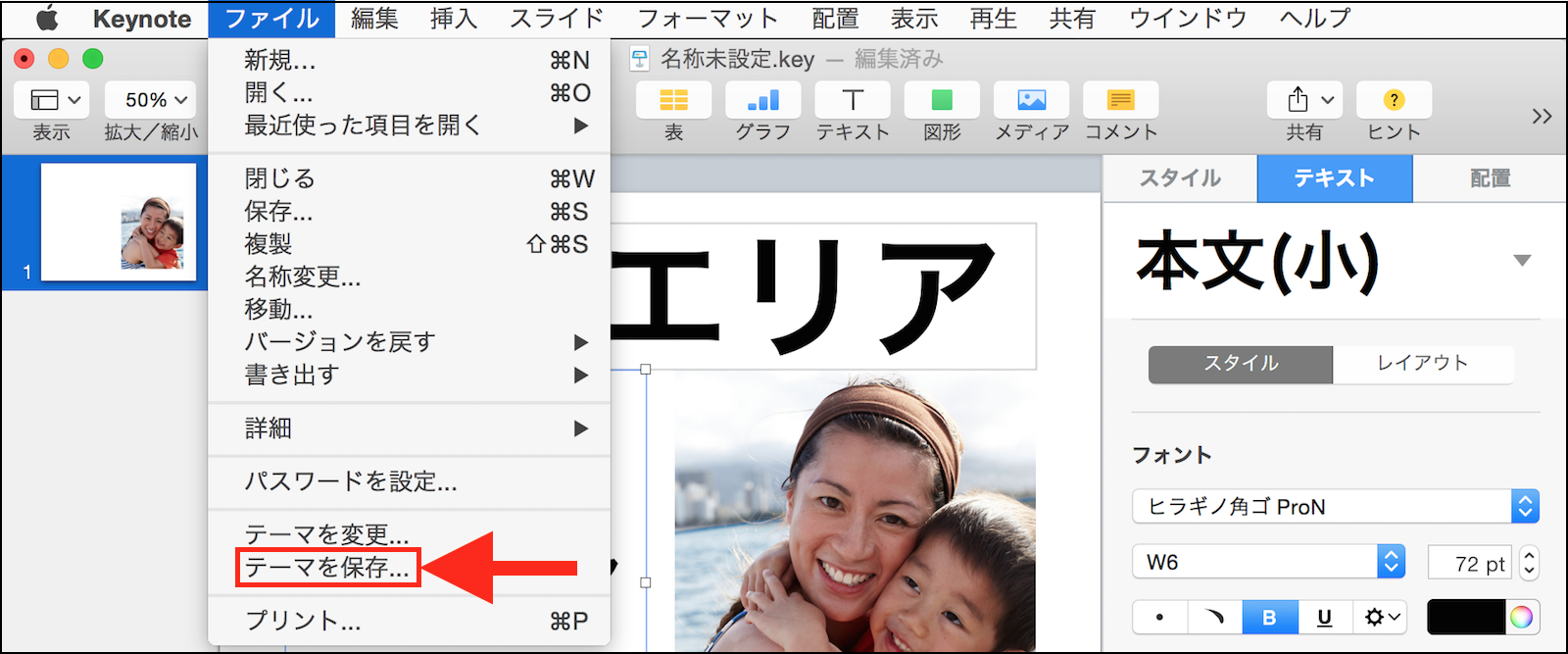Choose パスワードを設定... menu entry
This screenshot has width=1568, height=654.
point(351,481)
